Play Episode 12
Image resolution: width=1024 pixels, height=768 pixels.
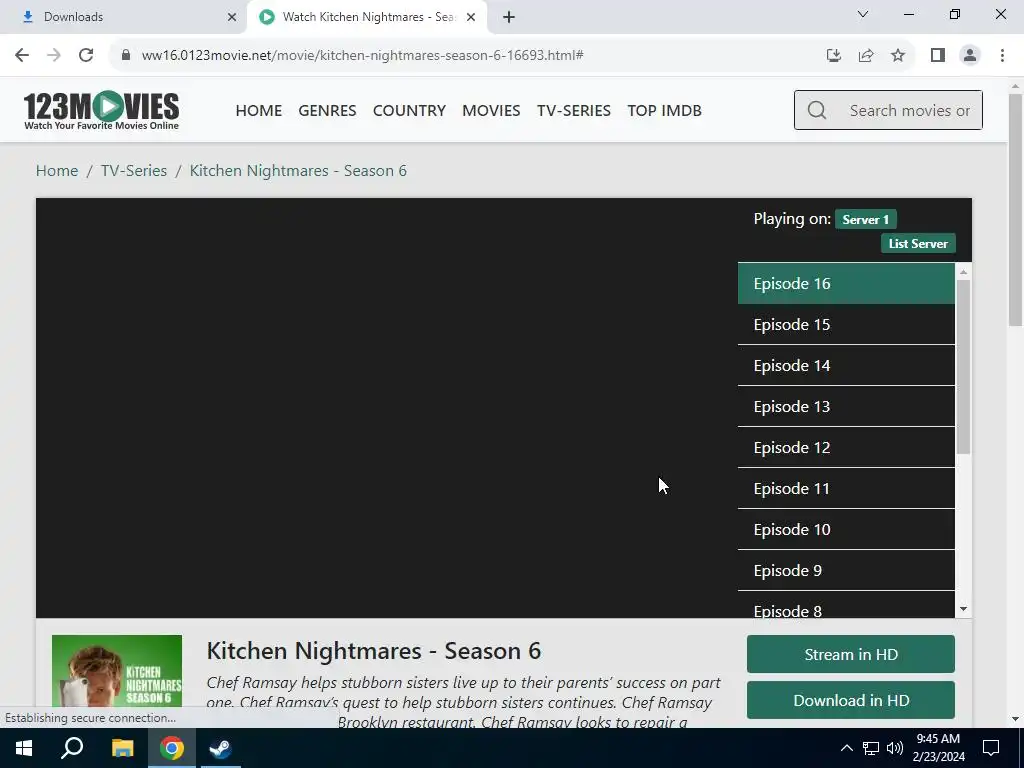click(846, 448)
